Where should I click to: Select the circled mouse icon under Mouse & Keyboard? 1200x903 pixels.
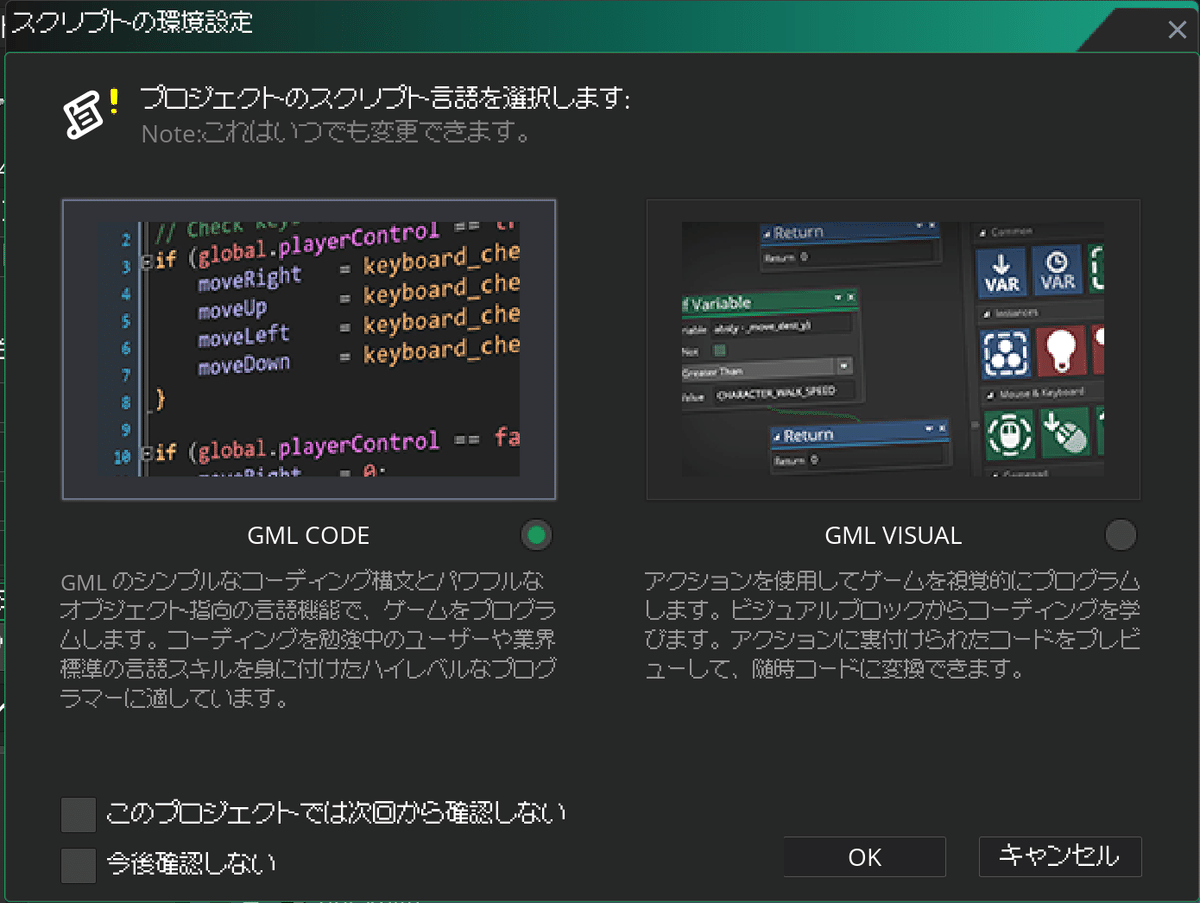[x=1008, y=433]
